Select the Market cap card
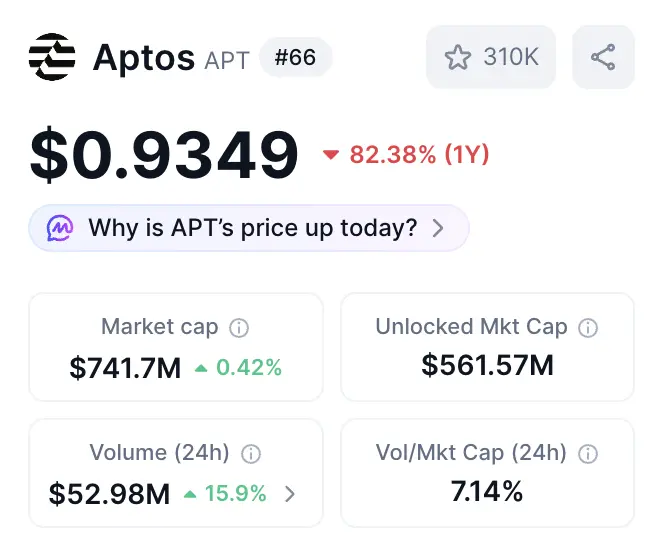The image size is (658, 542). pyautogui.click(x=176, y=347)
